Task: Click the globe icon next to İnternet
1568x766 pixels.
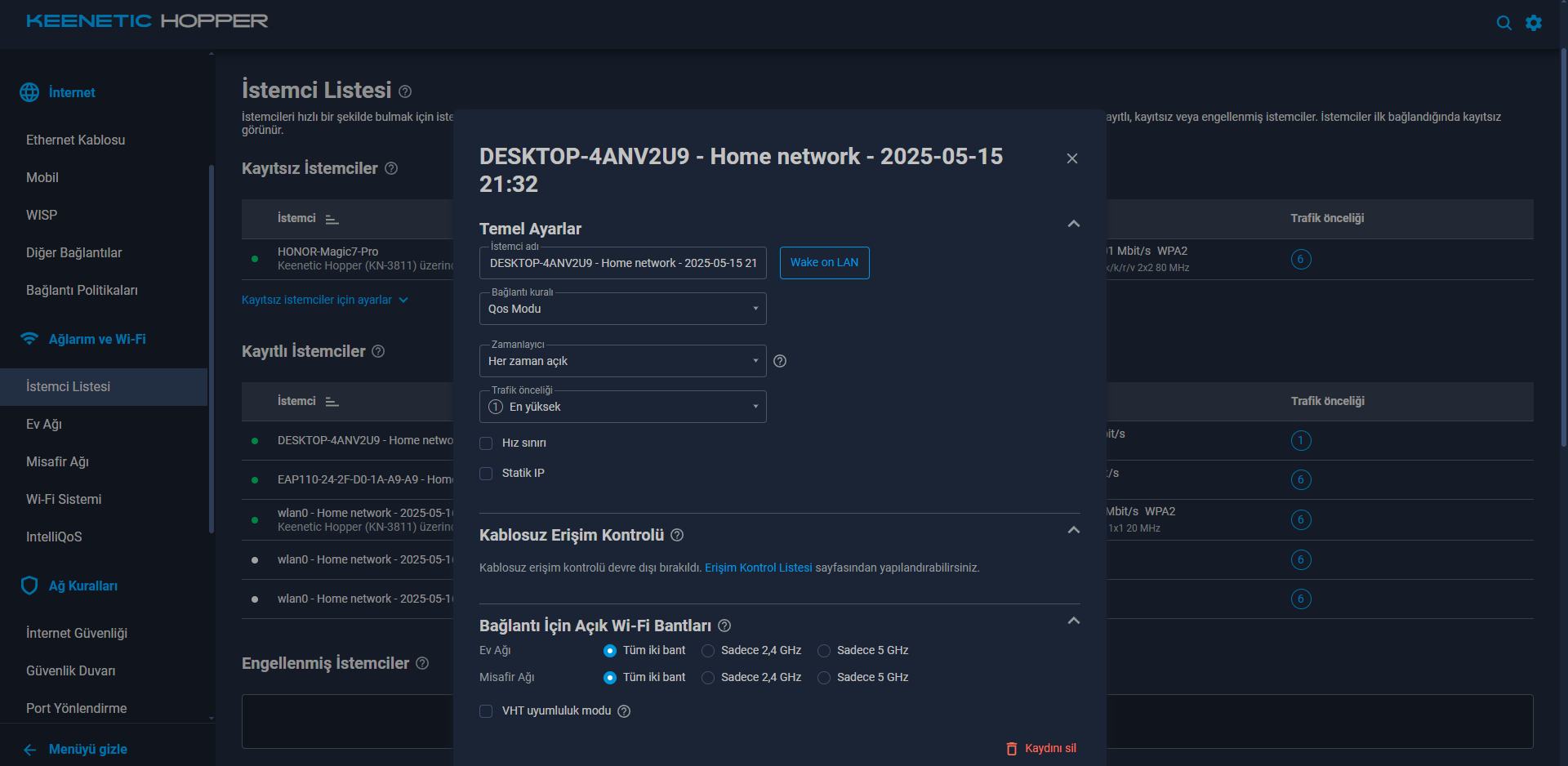Action: 29,92
